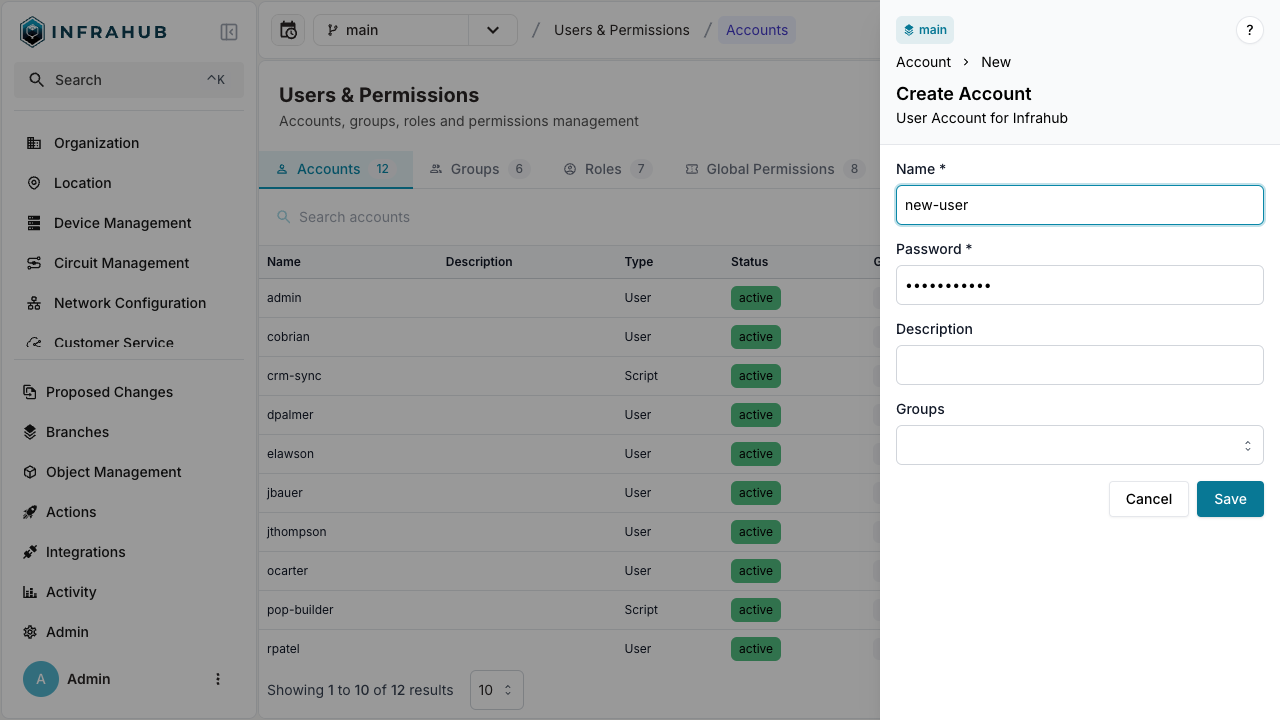The width and height of the screenshot is (1280, 720).
Task: Click the Description input field
Action: click(1079, 365)
